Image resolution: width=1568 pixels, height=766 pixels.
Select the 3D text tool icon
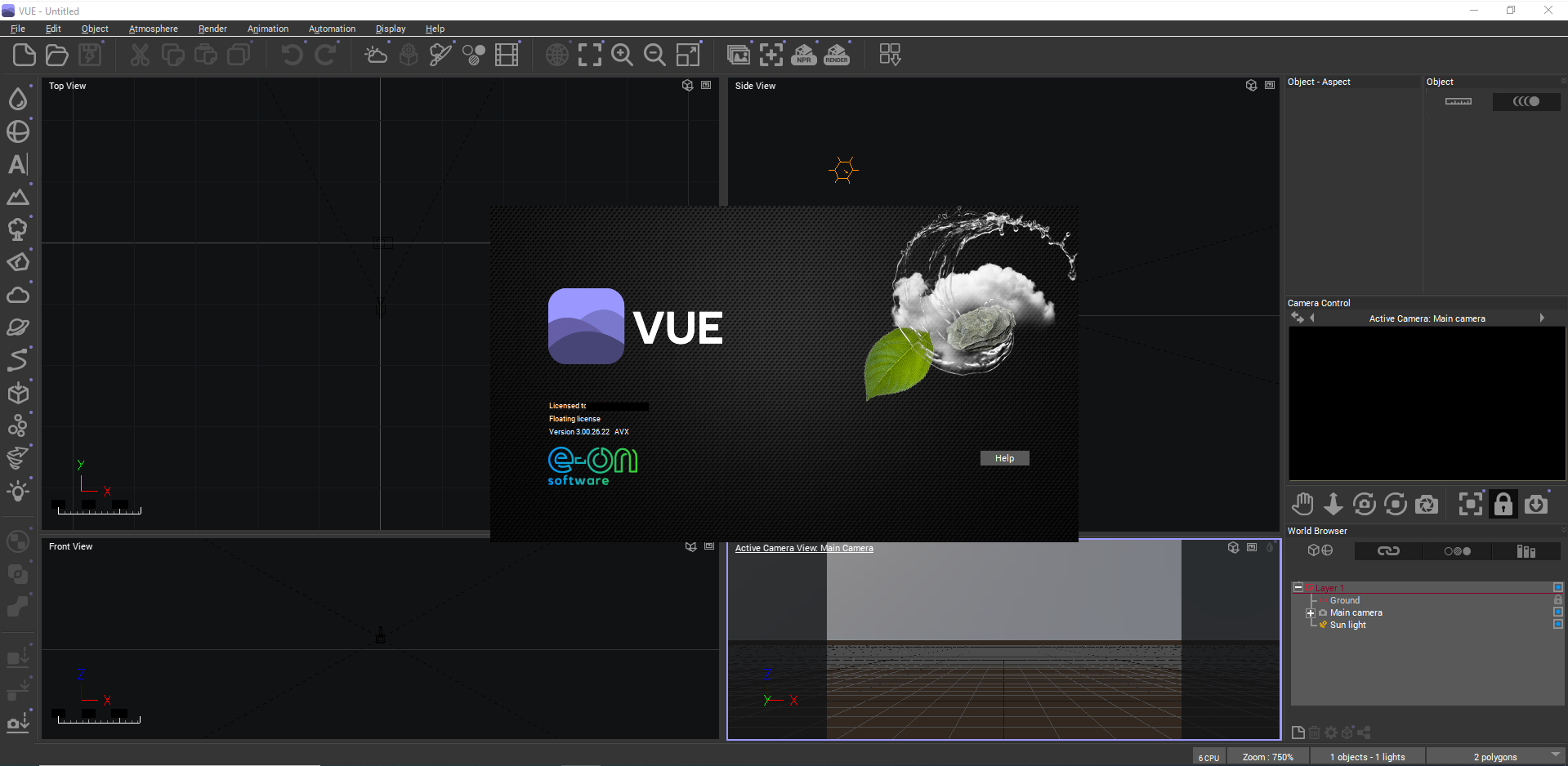click(x=18, y=164)
